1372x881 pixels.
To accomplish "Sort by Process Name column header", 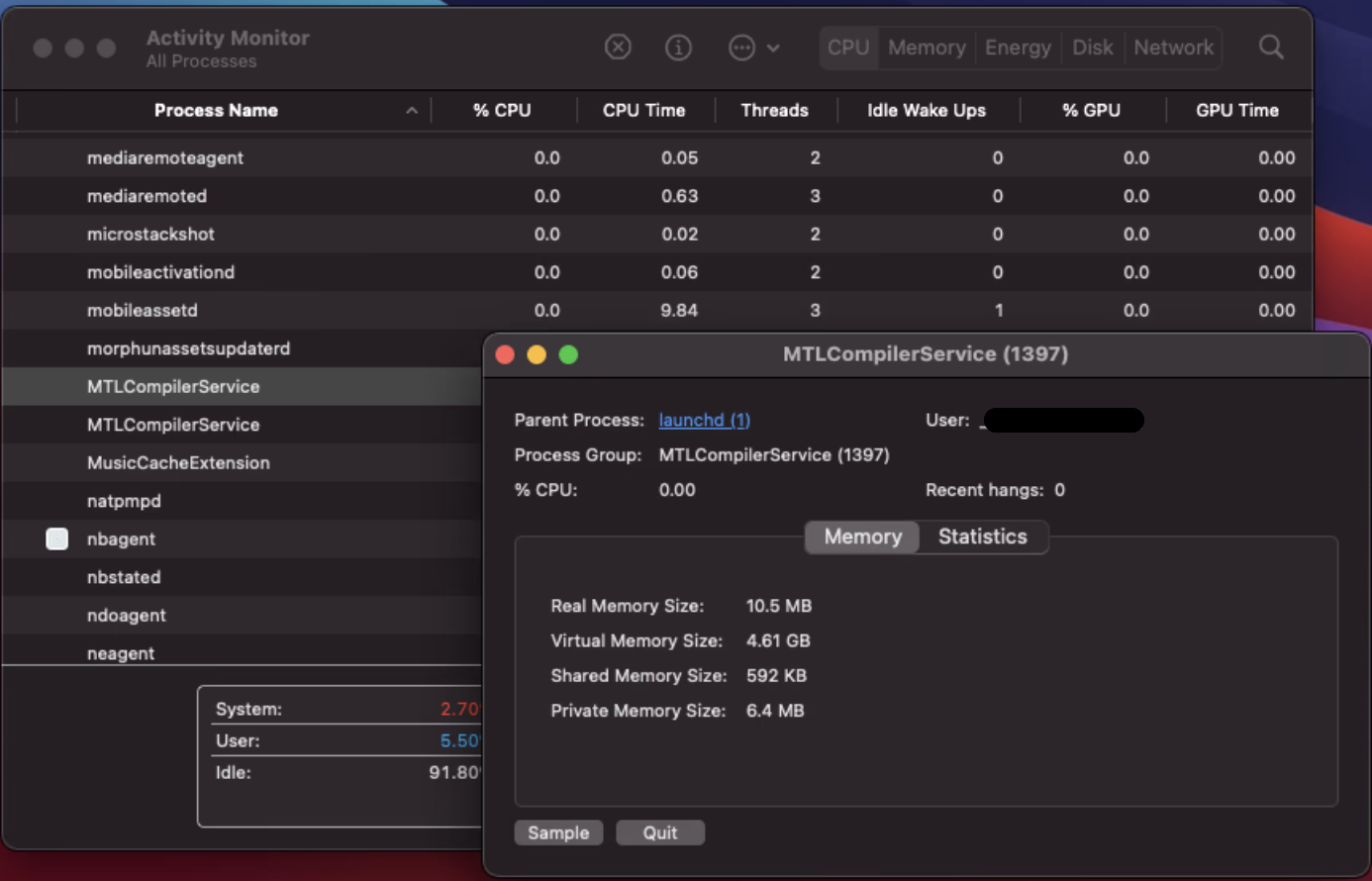I will coord(216,110).
